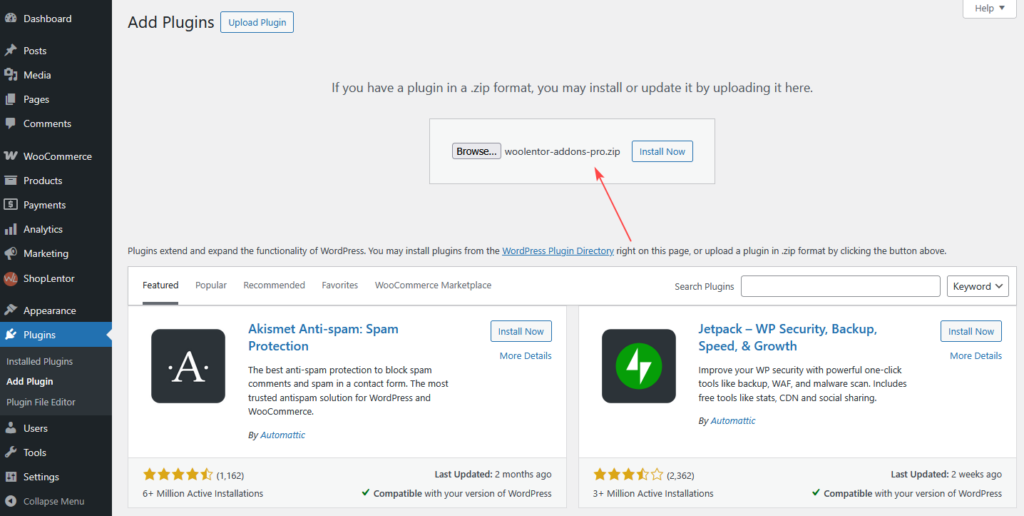Click Browse to choose a file

[x=476, y=151]
